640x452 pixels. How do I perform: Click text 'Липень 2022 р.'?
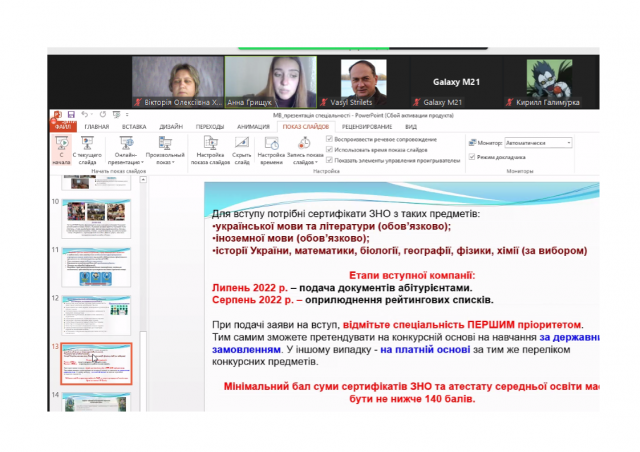click(250, 288)
